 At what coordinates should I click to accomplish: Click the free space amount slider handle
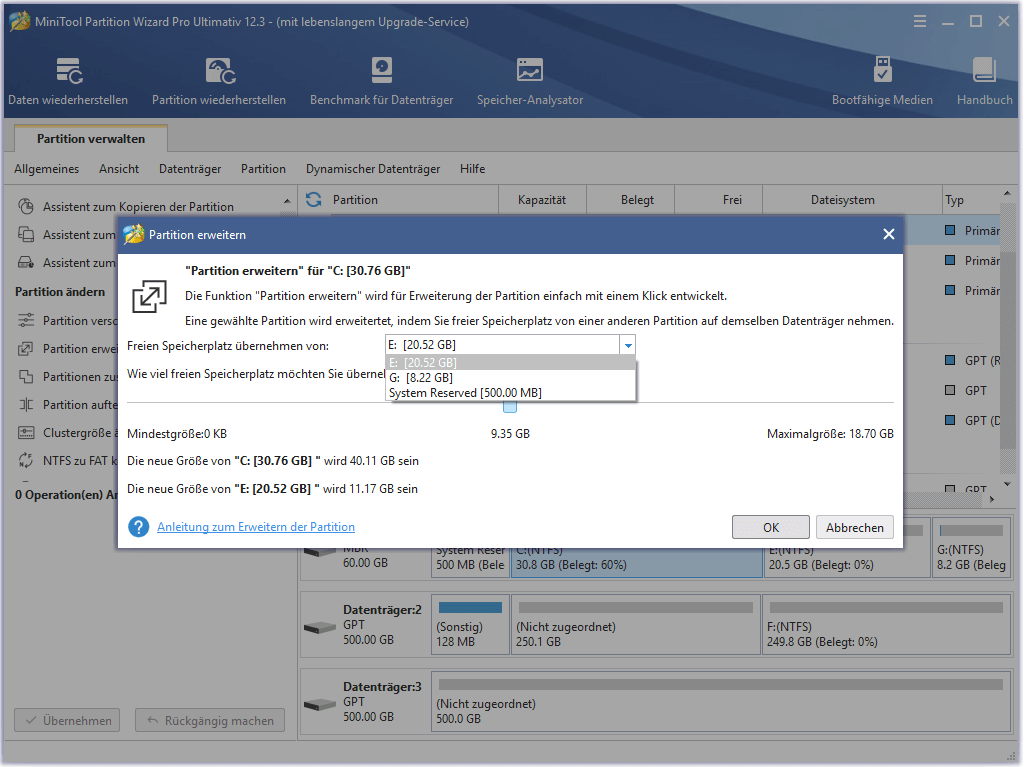[x=511, y=407]
